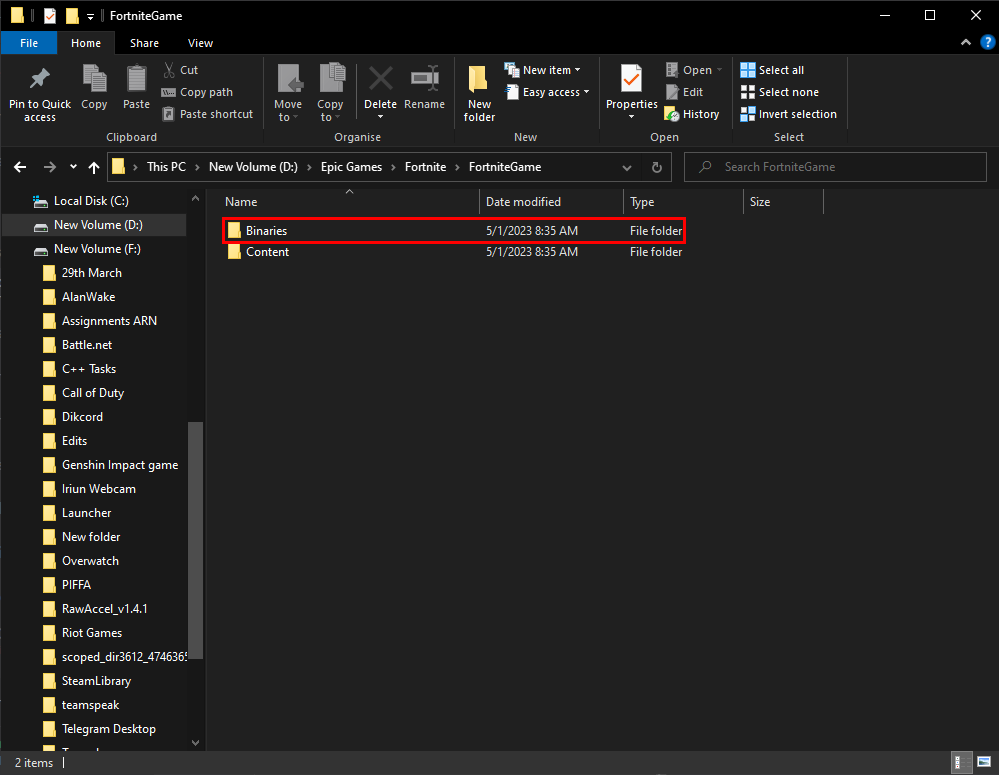999x775 pixels.
Task: Click Fortnite breadcrumb in address bar
Action: coord(426,167)
